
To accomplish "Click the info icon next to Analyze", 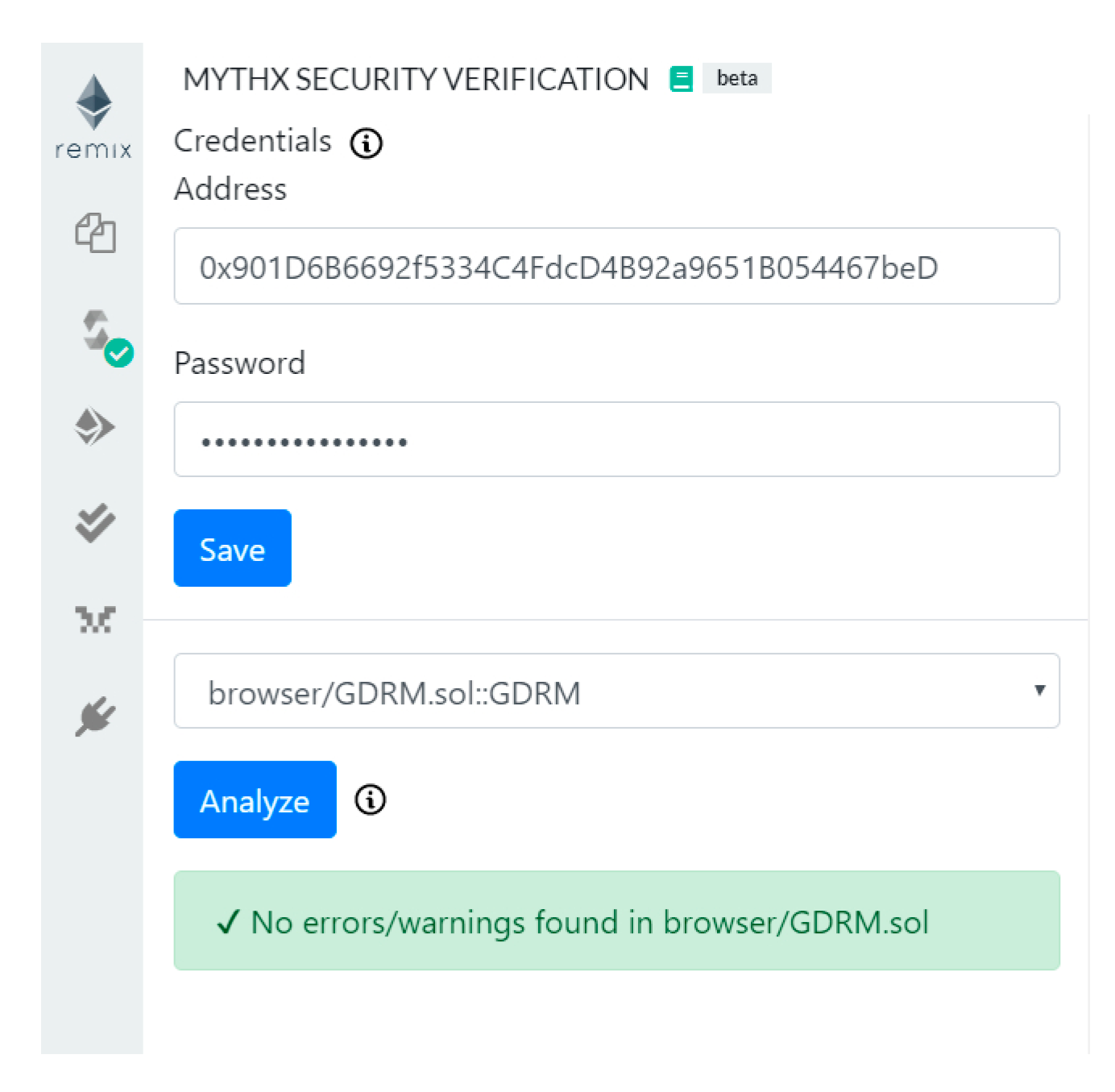I will [370, 800].
